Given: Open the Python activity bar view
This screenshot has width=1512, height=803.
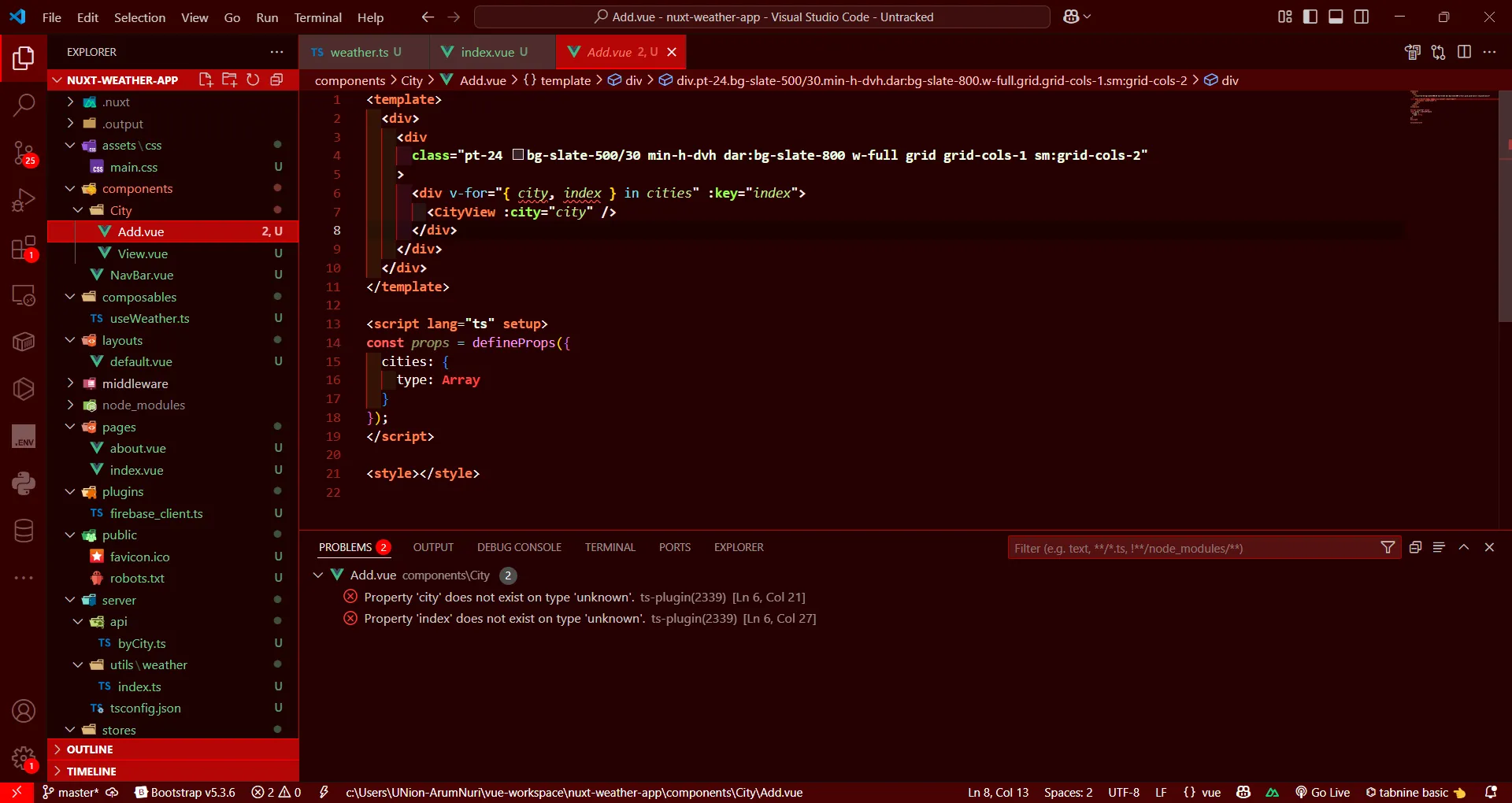Looking at the screenshot, I should (24, 483).
